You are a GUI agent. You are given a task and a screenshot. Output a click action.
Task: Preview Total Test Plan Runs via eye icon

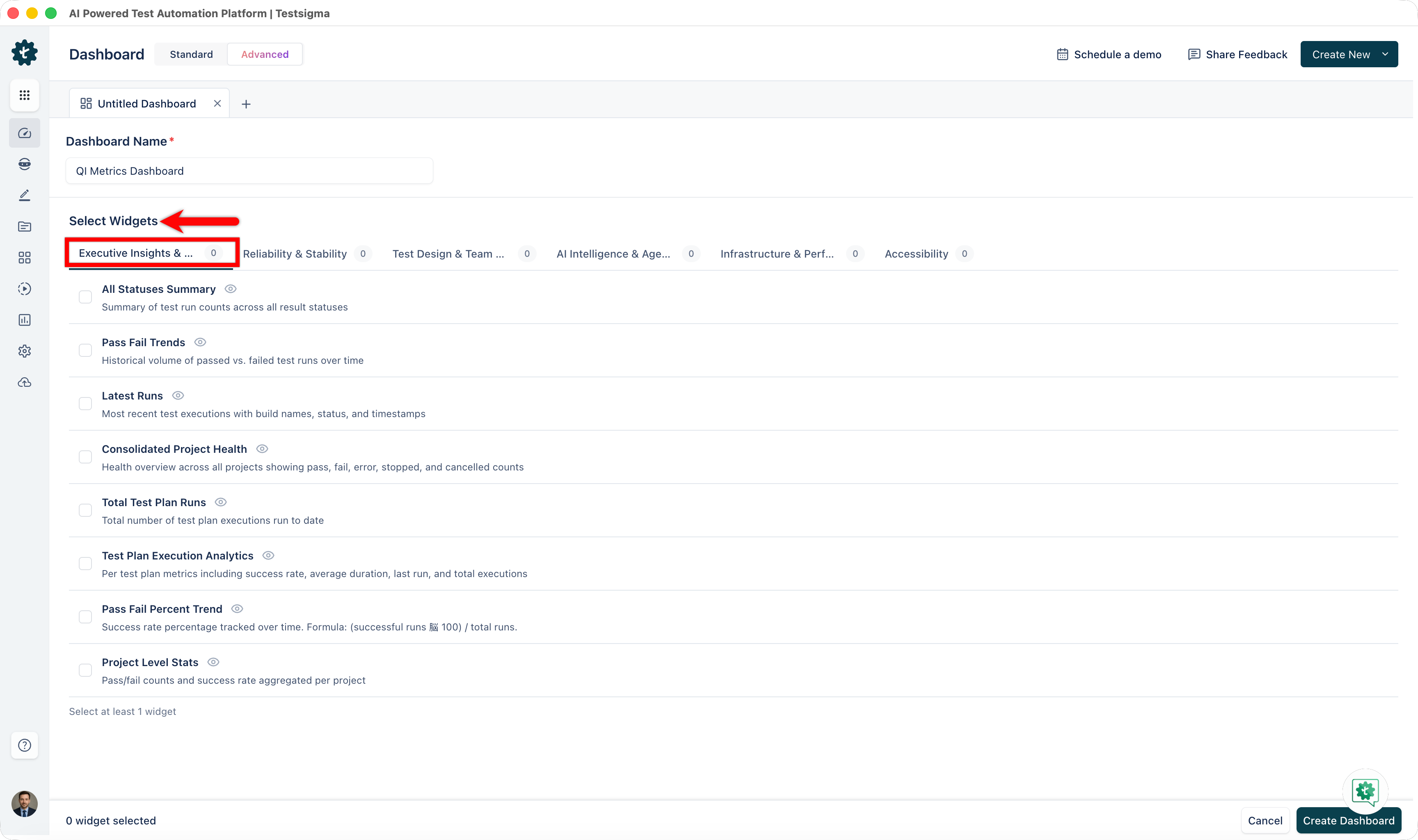[221, 502]
